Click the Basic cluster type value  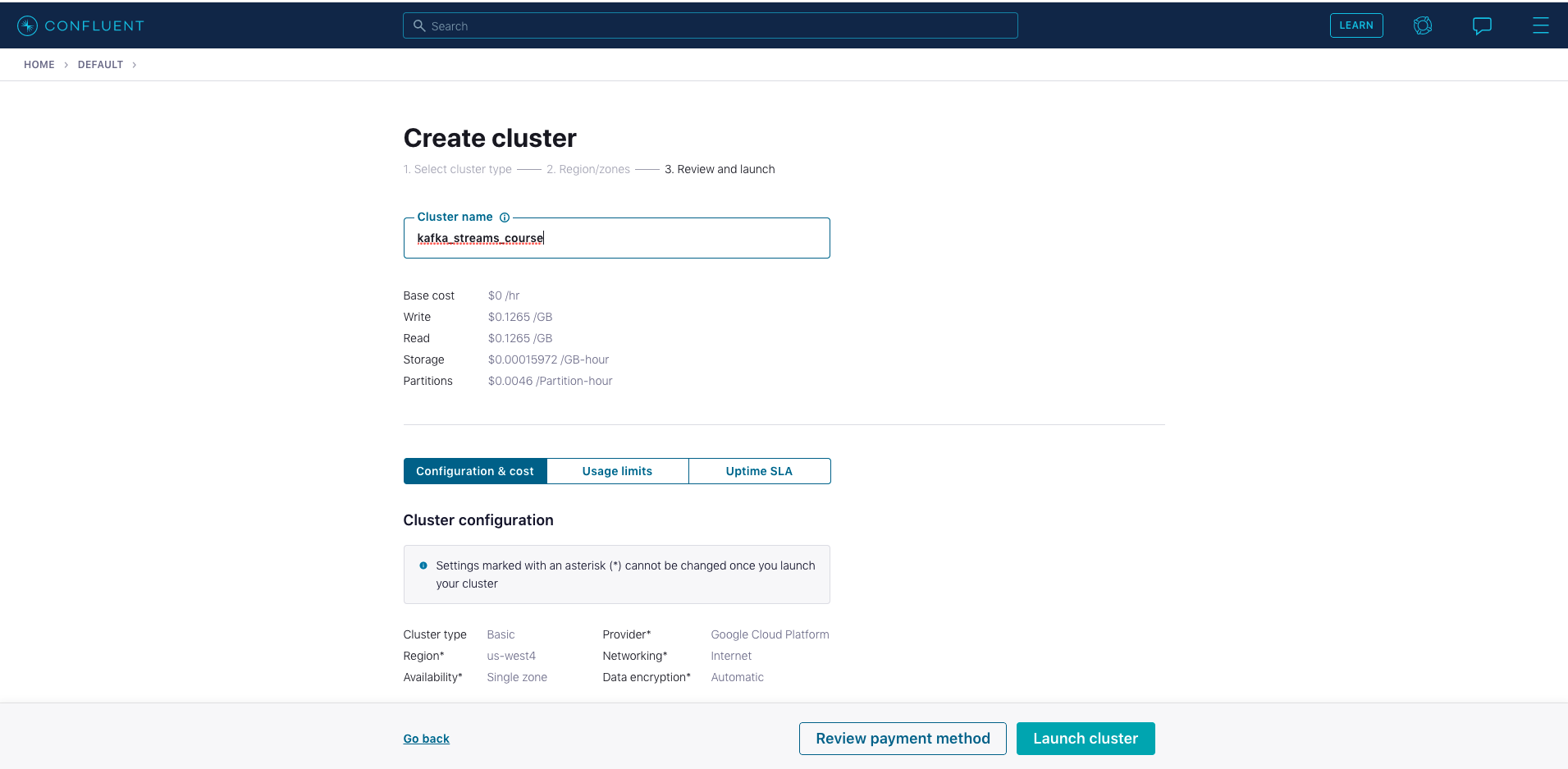pyautogui.click(x=501, y=634)
